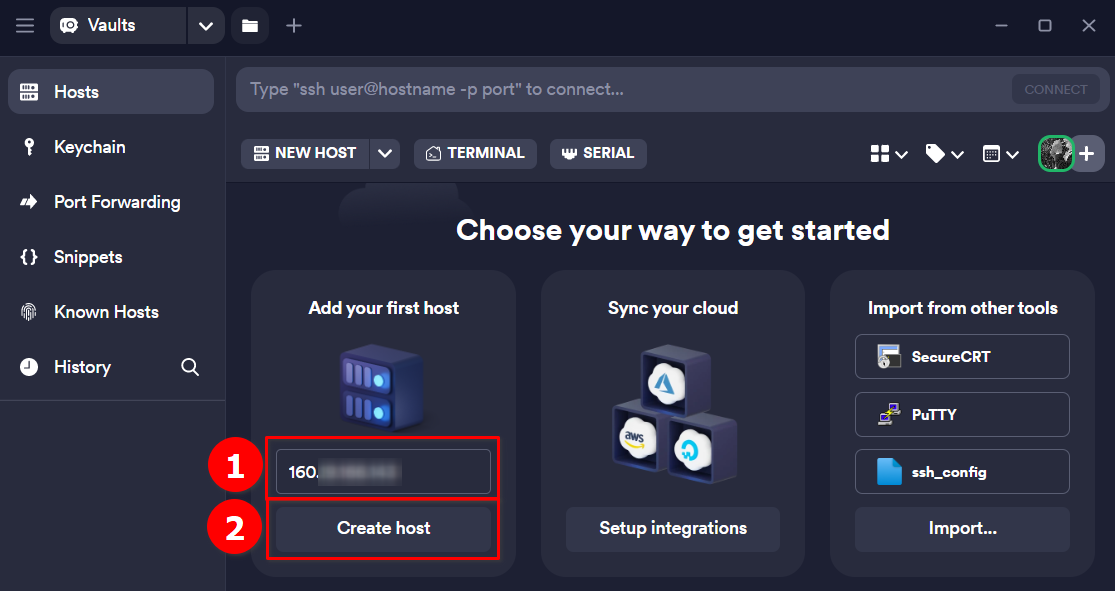The width and height of the screenshot is (1115, 591).
Task: Click the PuTTY application icon
Action: point(889,415)
